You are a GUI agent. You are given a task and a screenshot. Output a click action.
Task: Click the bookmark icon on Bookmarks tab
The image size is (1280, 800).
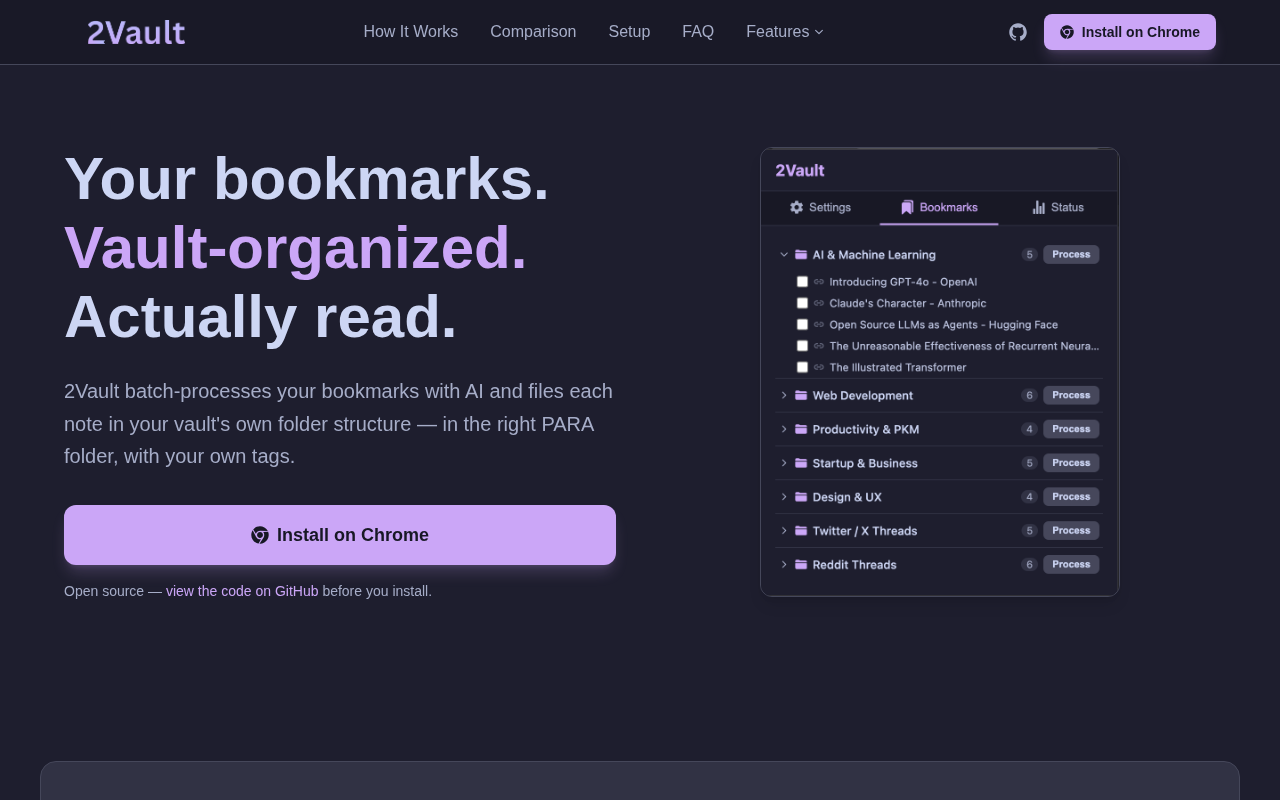[x=907, y=207]
